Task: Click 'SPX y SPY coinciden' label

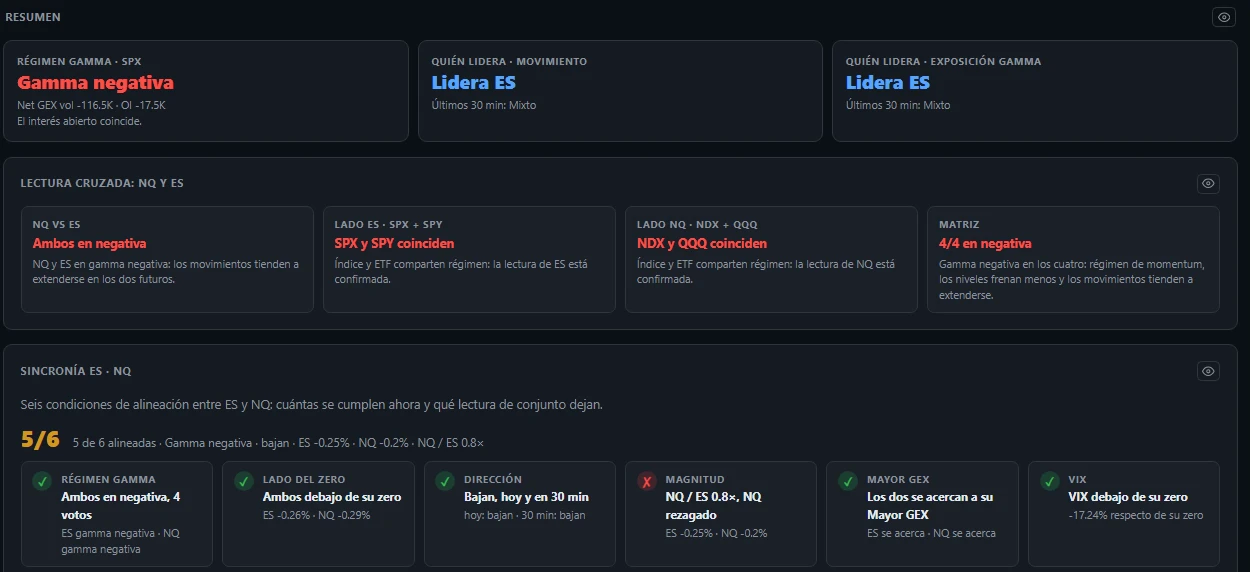Action: pos(394,243)
